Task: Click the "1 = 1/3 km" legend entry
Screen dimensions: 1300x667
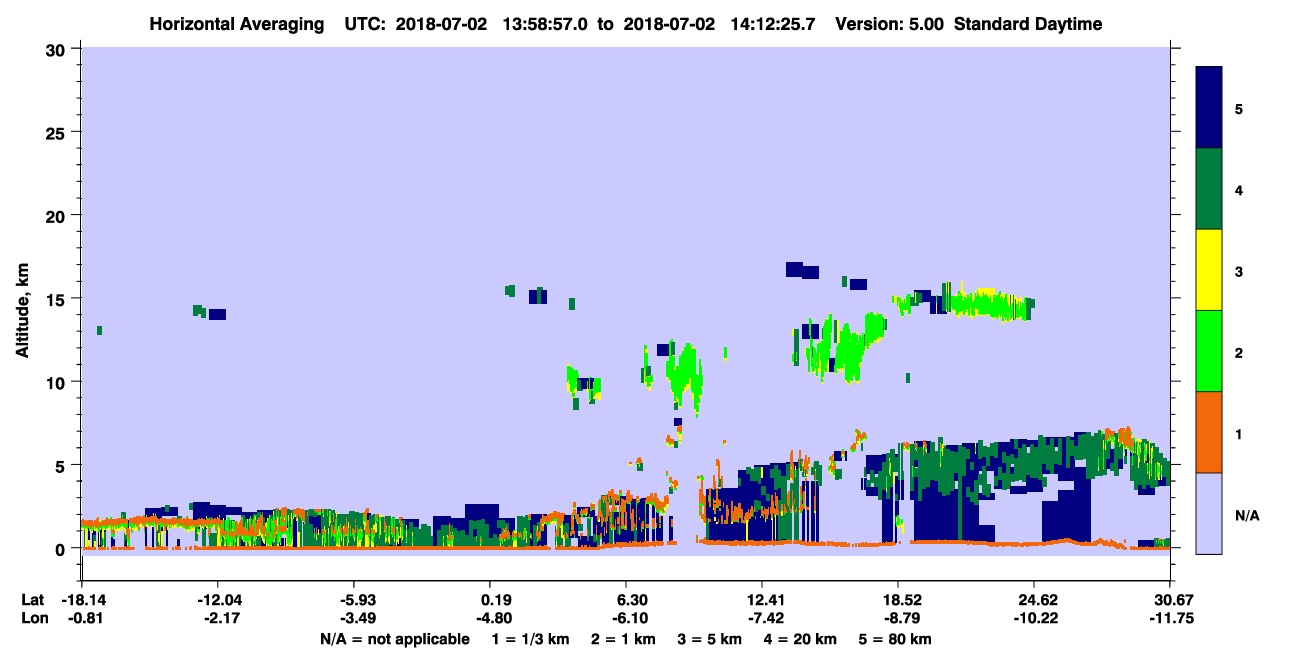Action: click(x=529, y=639)
